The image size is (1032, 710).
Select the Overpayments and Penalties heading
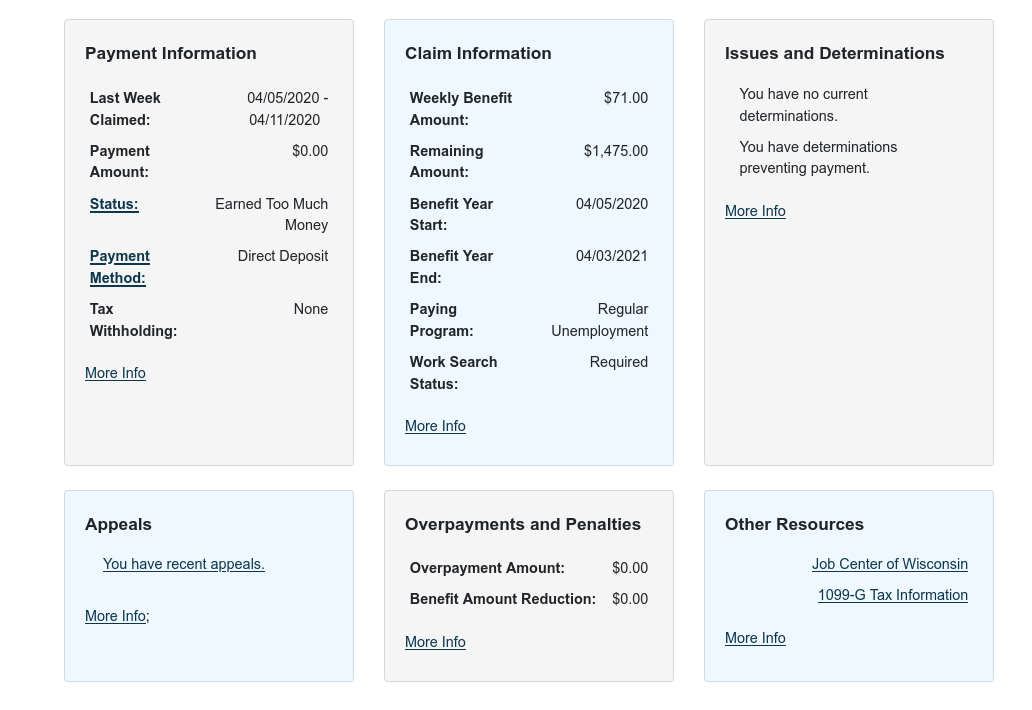523,524
